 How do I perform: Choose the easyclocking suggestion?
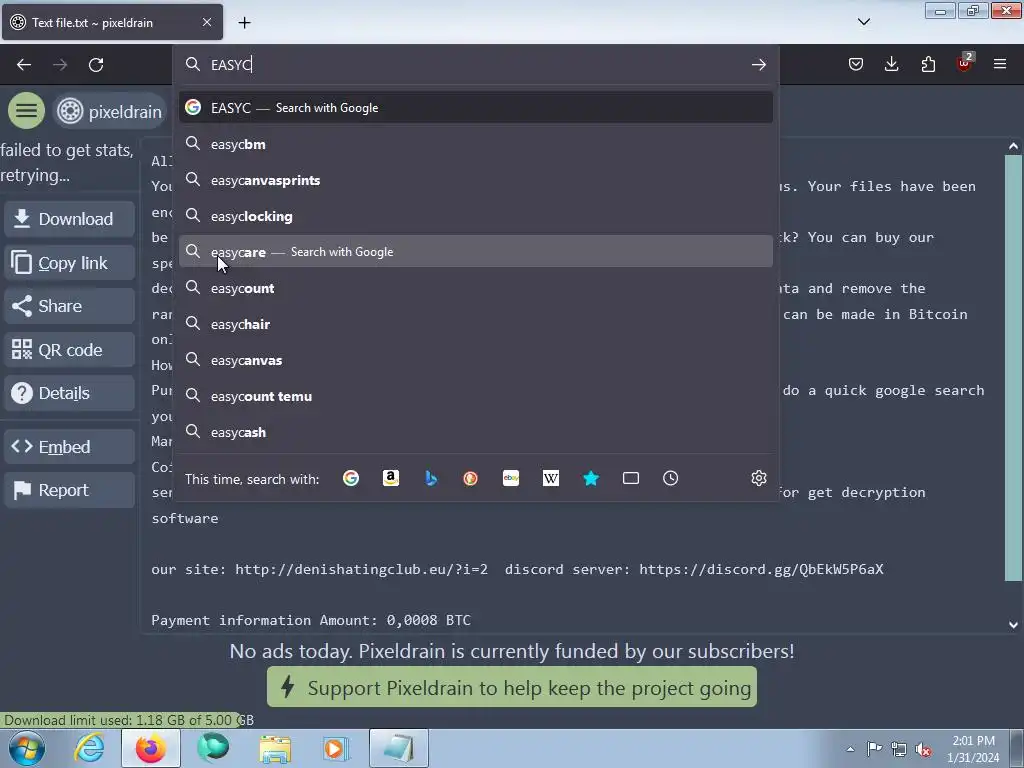tap(475, 216)
